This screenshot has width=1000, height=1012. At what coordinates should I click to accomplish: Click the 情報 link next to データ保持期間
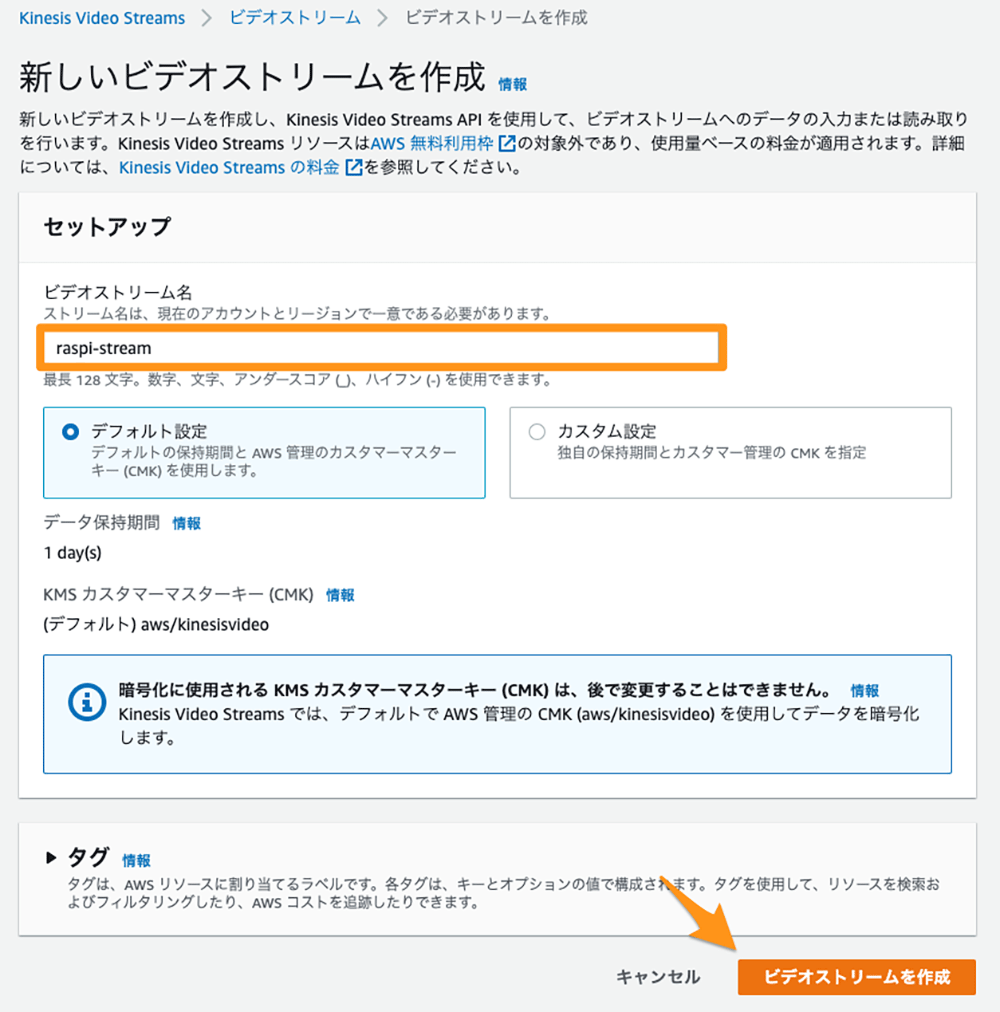[186, 523]
